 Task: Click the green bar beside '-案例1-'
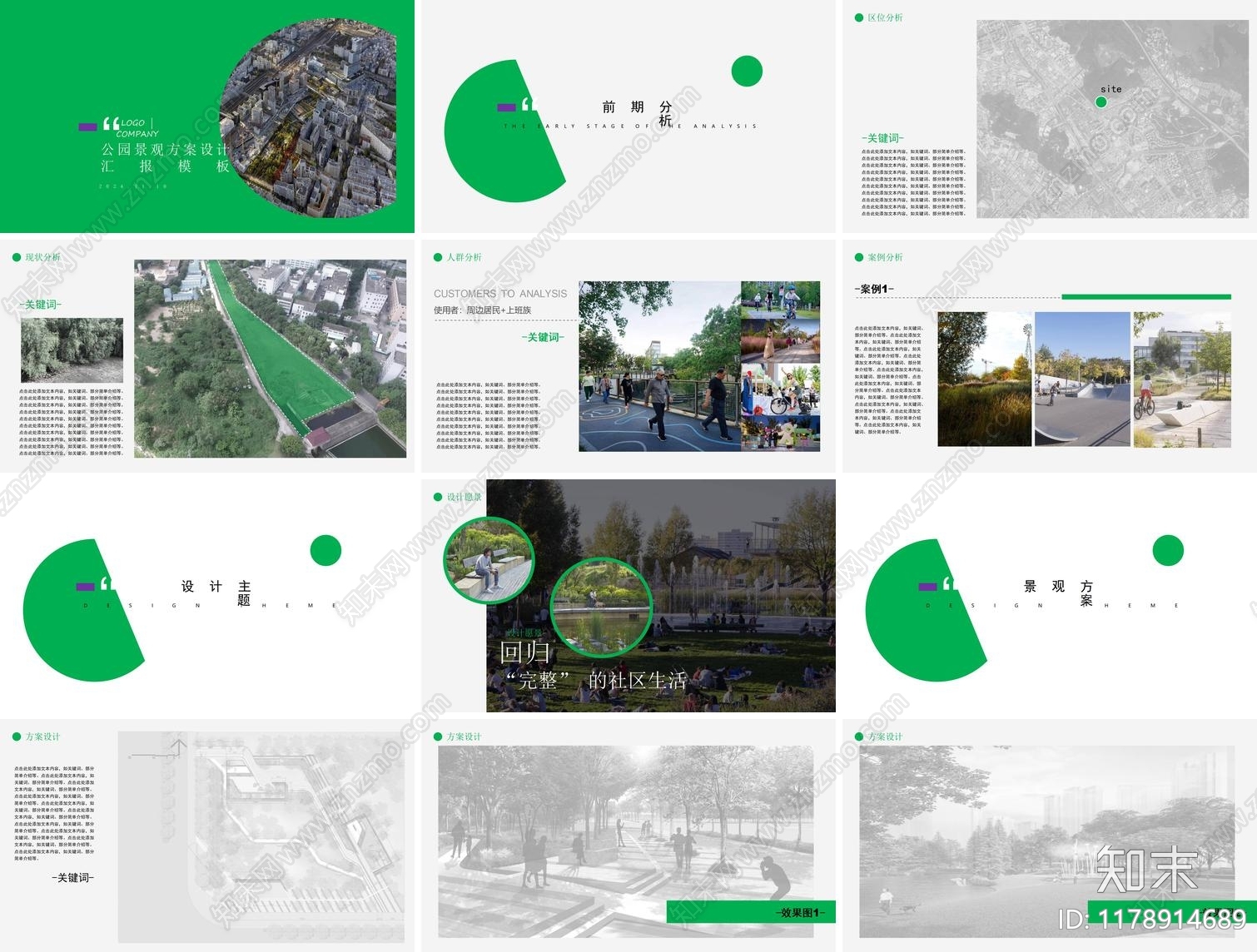pos(1145,296)
